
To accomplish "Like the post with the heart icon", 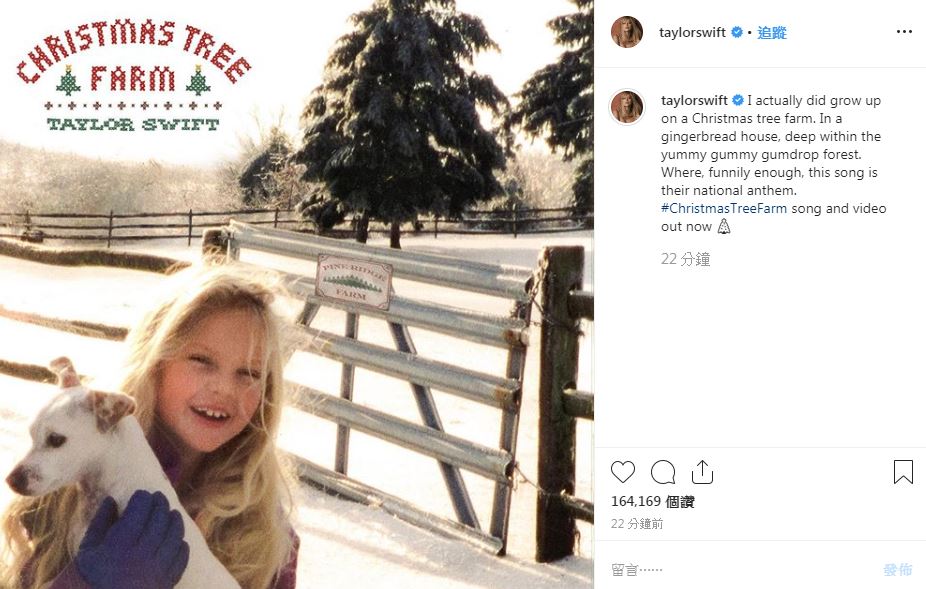I will tap(622, 472).
